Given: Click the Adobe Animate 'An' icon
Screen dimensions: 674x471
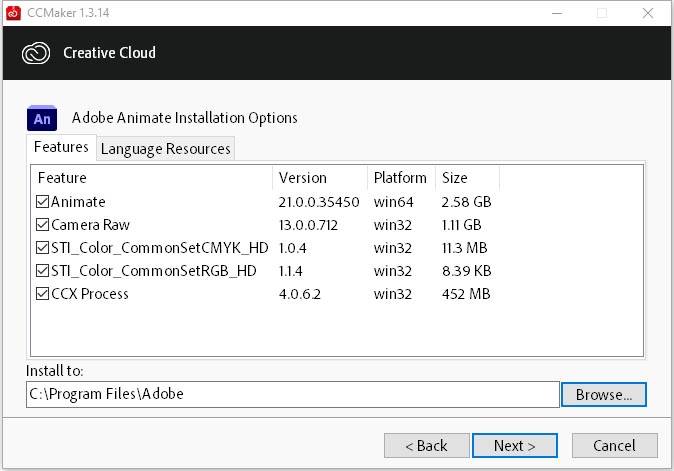Looking at the screenshot, I should click(x=42, y=118).
